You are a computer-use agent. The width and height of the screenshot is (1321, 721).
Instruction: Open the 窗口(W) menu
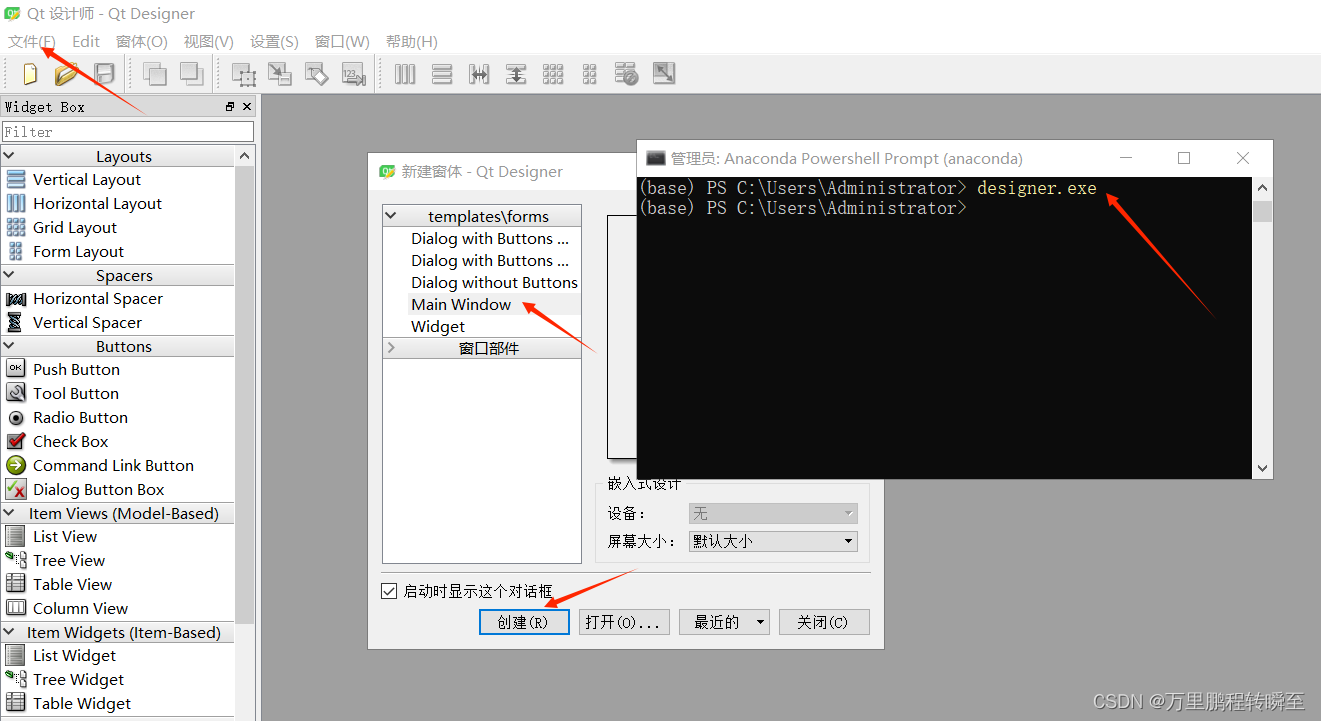point(342,41)
